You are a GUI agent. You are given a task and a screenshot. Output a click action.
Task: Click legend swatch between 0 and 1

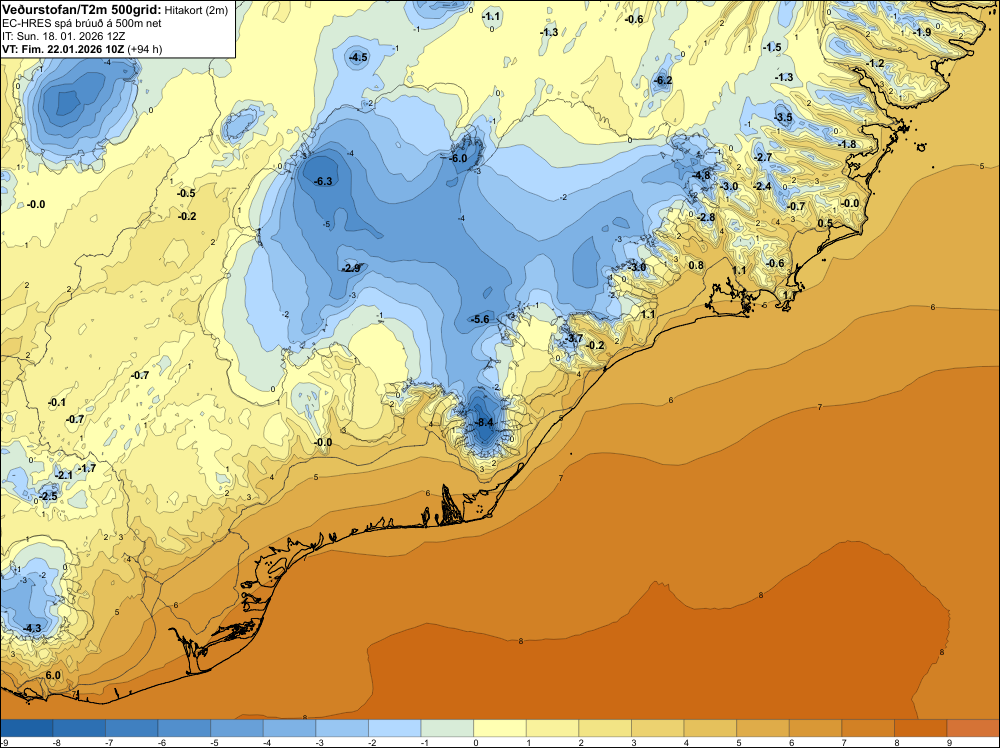coord(500,728)
